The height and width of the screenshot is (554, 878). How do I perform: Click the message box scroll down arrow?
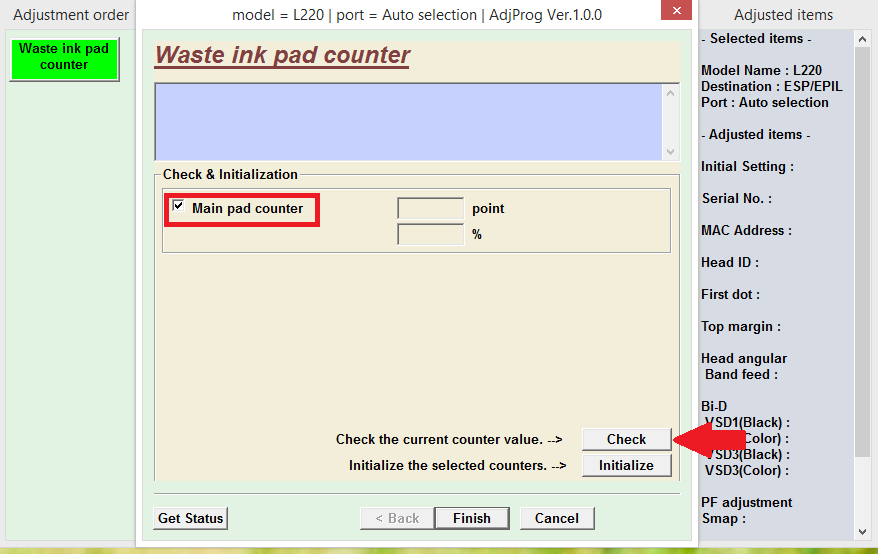coord(670,152)
